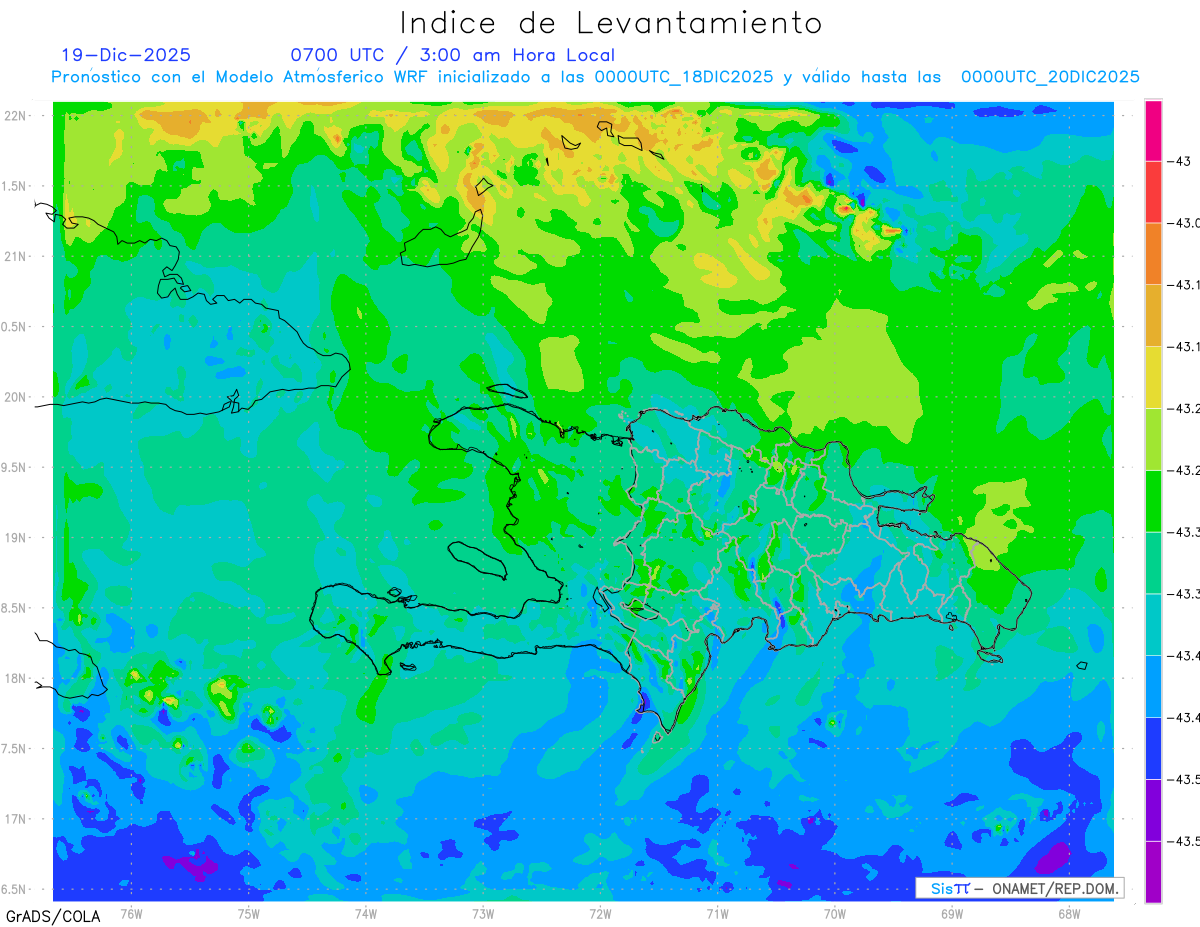Pick the gold legend swatch

click(x=1153, y=316)
